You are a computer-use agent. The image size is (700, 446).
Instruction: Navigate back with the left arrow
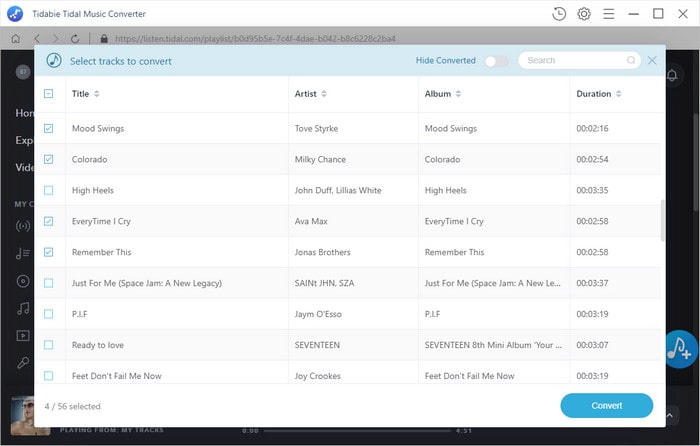(x=37, y=39)
